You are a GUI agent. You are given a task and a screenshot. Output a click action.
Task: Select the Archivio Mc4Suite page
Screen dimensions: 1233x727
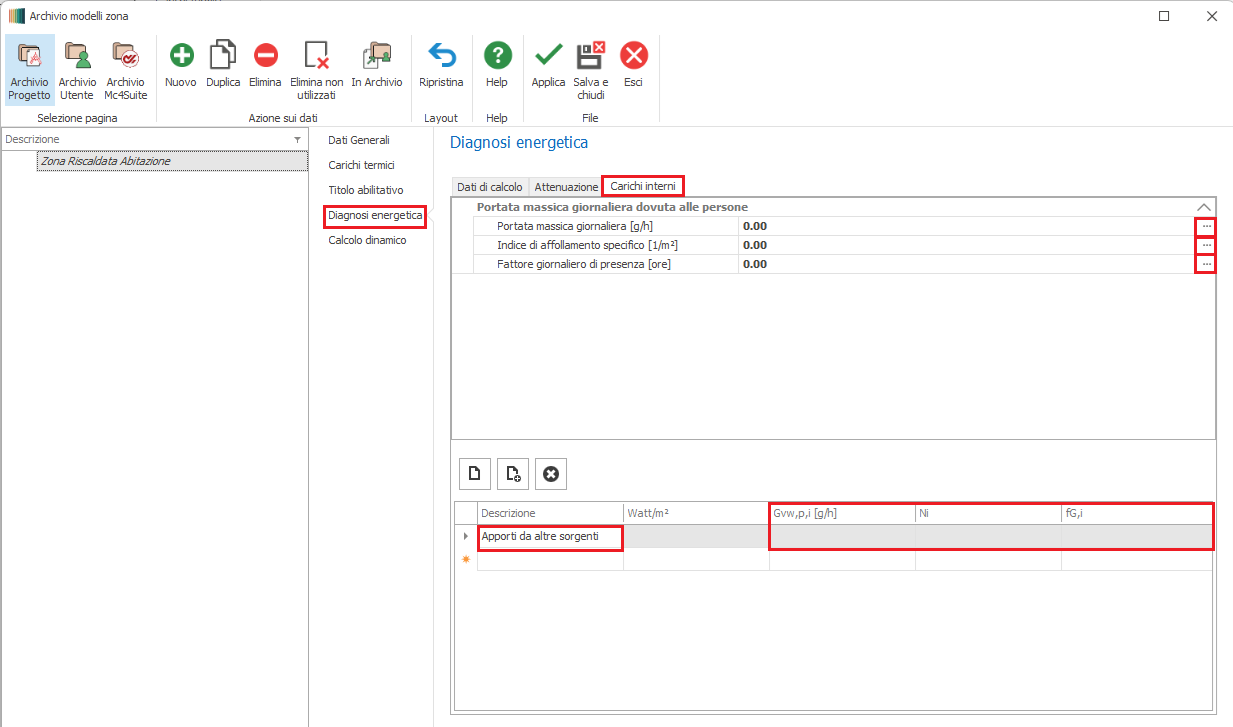126,68
